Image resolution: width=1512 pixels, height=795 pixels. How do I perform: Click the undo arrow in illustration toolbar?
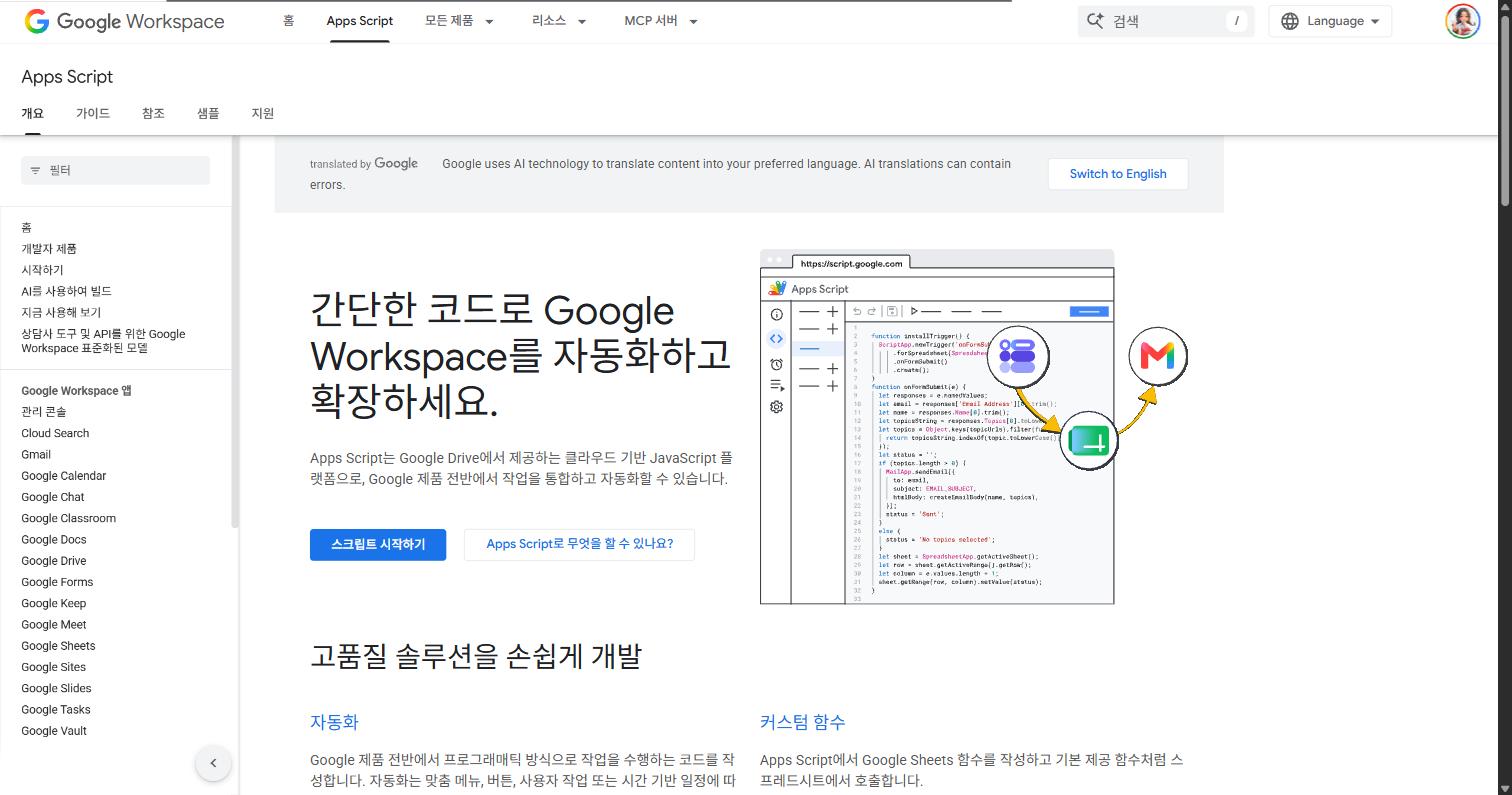(857, 311)
